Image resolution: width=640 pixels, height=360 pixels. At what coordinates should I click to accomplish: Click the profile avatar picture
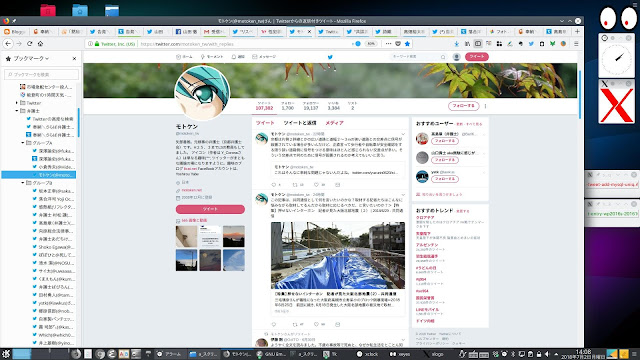click(202, 93)
